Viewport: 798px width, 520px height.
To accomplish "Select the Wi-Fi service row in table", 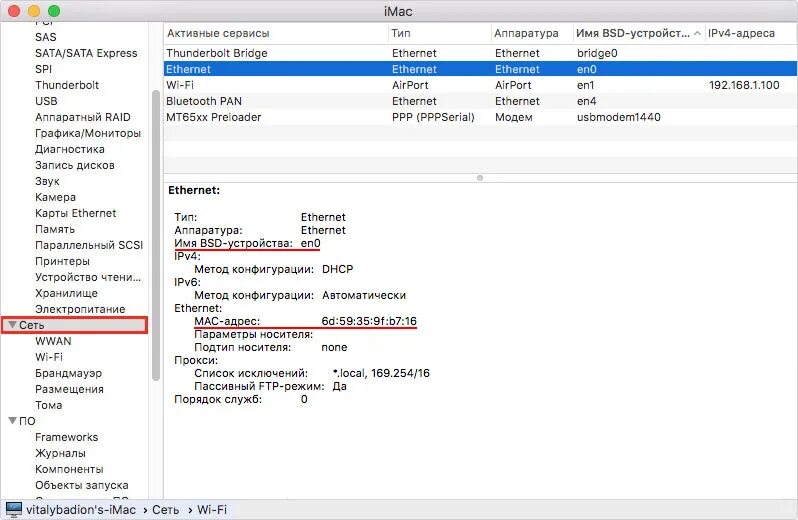I will [480, 85].
